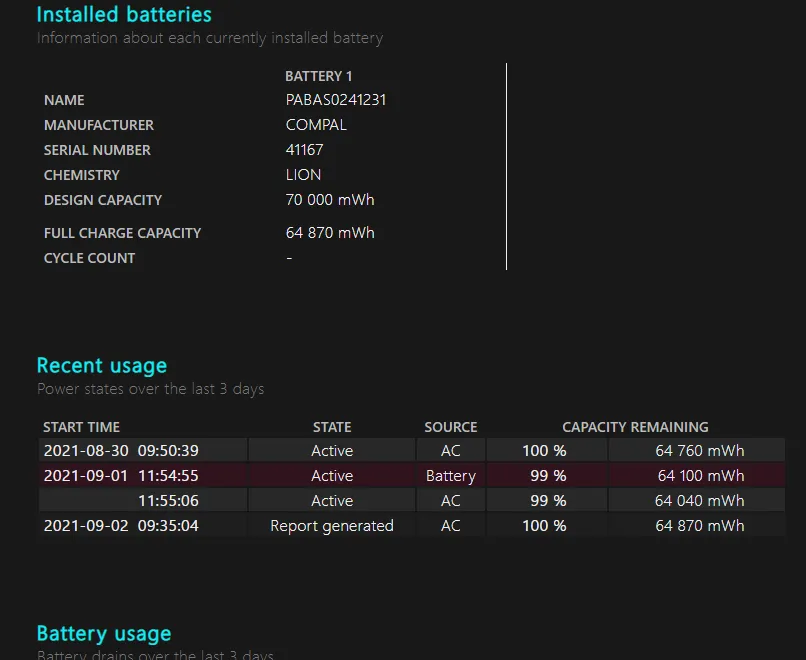Image resolution: width=806 pixels, height=660 pixels.
Task: Click the Battery source cell in highlighted row
Action: tap(450, 476)
